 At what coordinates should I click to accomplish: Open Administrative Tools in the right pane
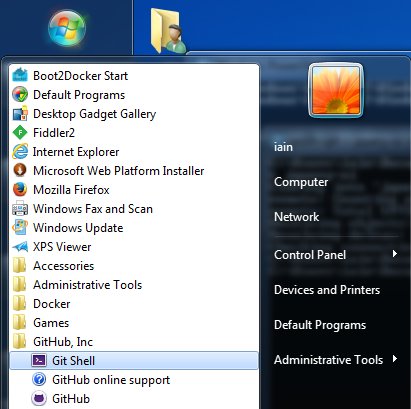tap(328, 360)
